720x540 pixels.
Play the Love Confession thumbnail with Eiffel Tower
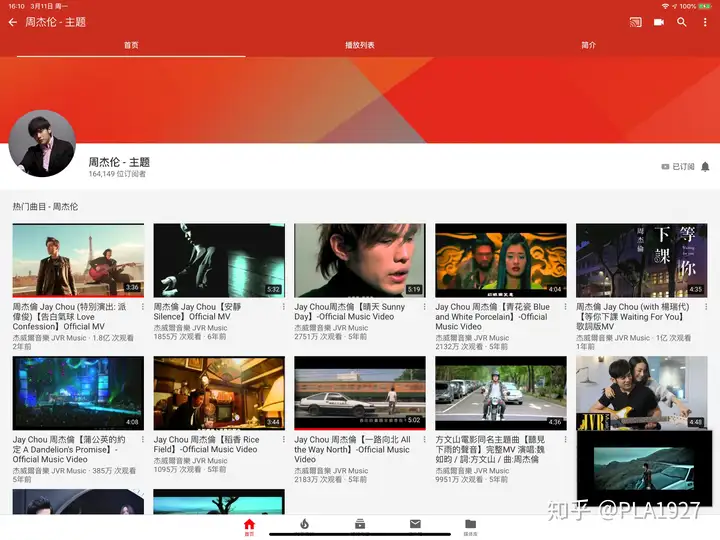click(x=78, y=260)
